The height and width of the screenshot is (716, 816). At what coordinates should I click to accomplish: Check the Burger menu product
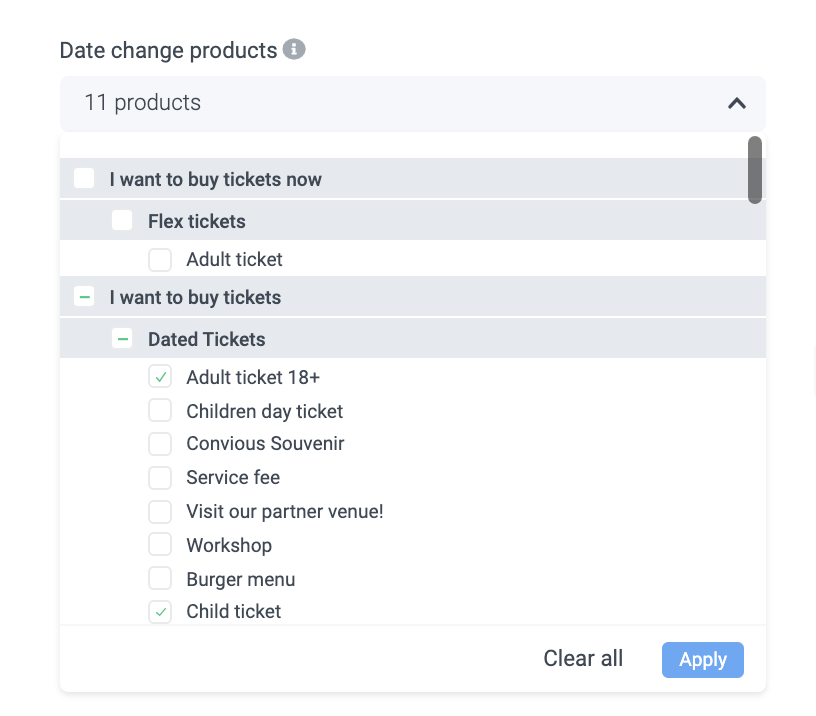click(160, 579)
